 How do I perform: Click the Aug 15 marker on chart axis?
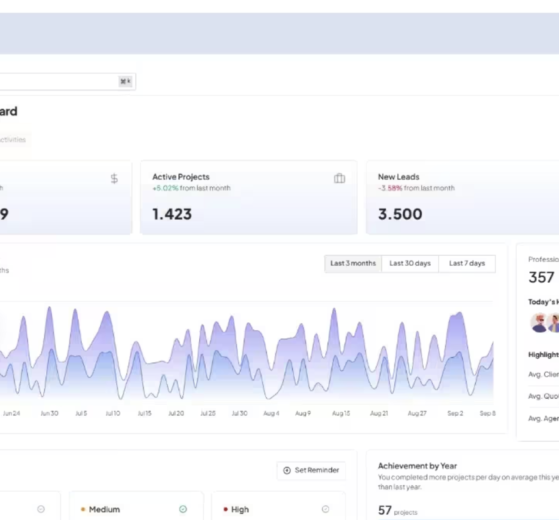click(341, 413)
